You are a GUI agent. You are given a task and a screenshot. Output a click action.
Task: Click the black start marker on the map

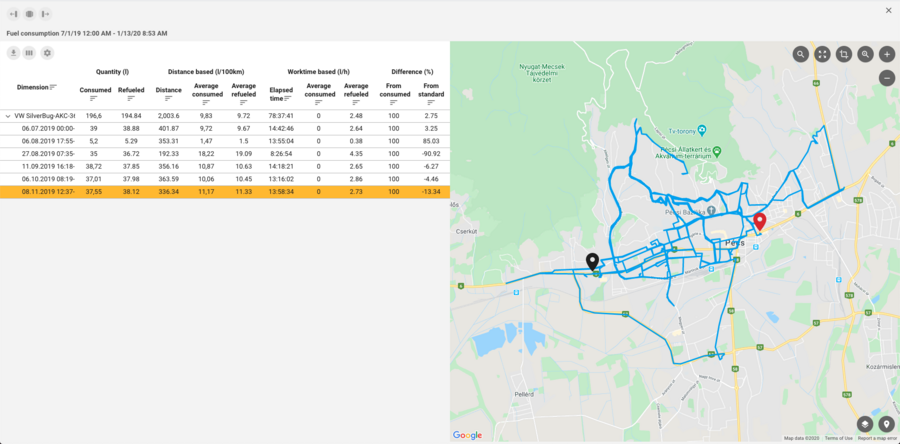pos(592,261)
